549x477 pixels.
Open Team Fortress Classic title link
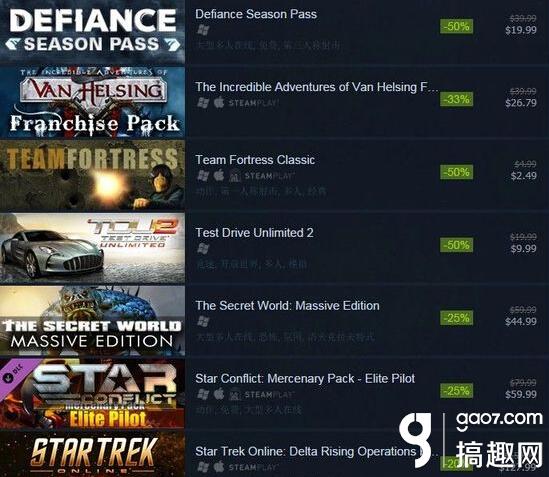255,160
